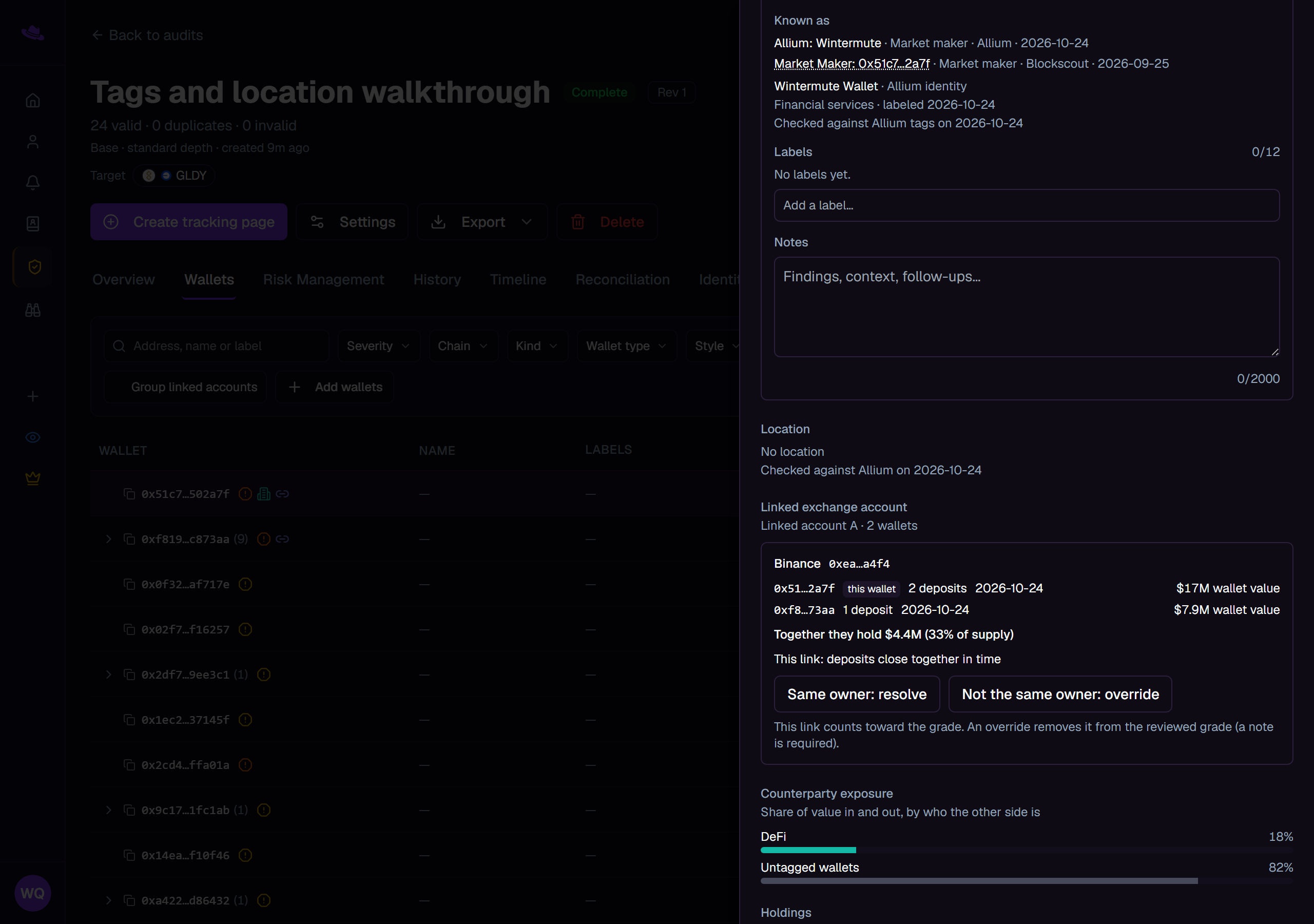Open the notifications bell icon
Viewport: 1314px width, 924px height.
click(x=33, y=183)
